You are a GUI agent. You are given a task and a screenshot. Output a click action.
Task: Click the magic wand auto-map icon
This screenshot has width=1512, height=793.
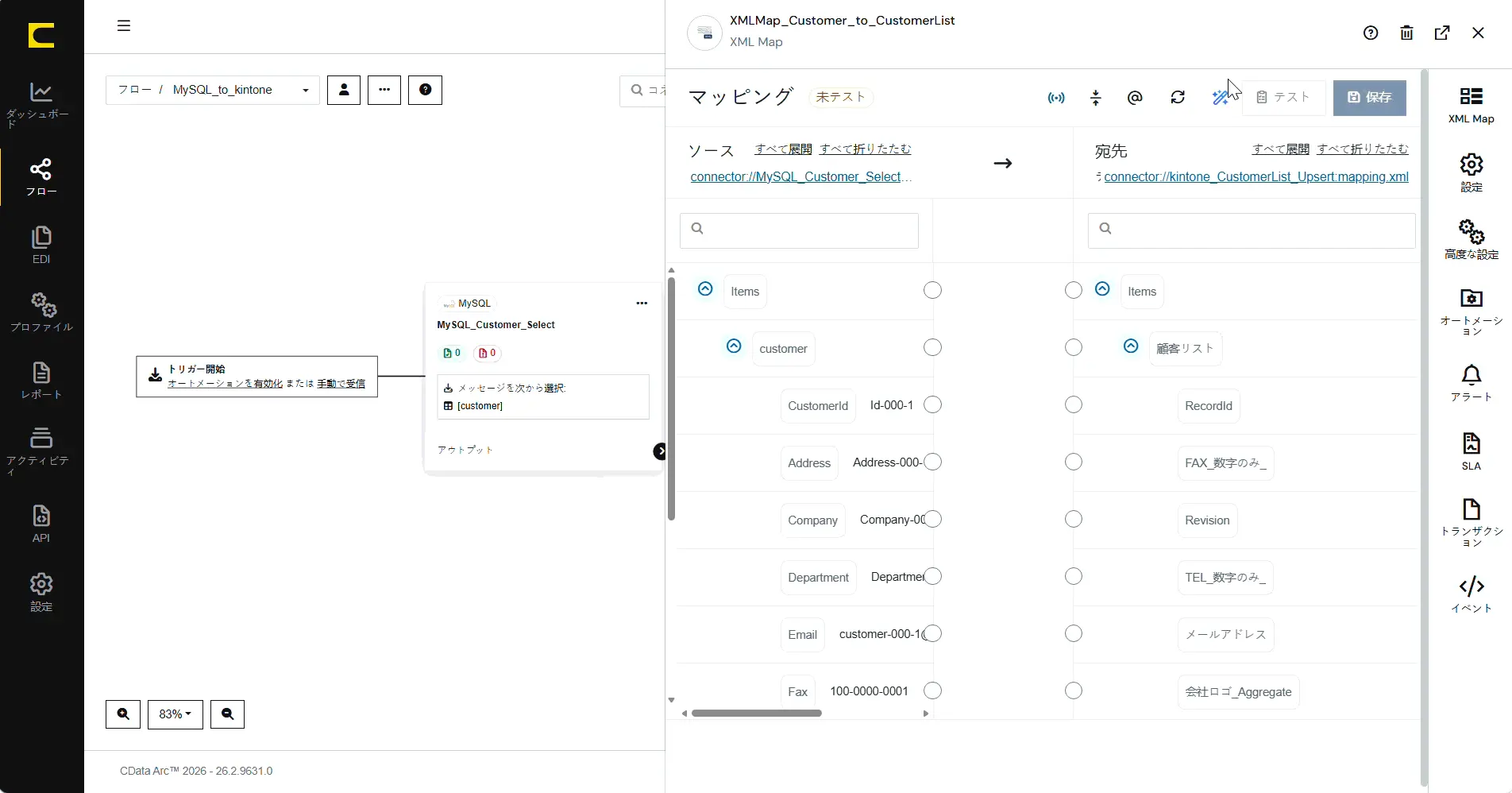pos(1221,97)
